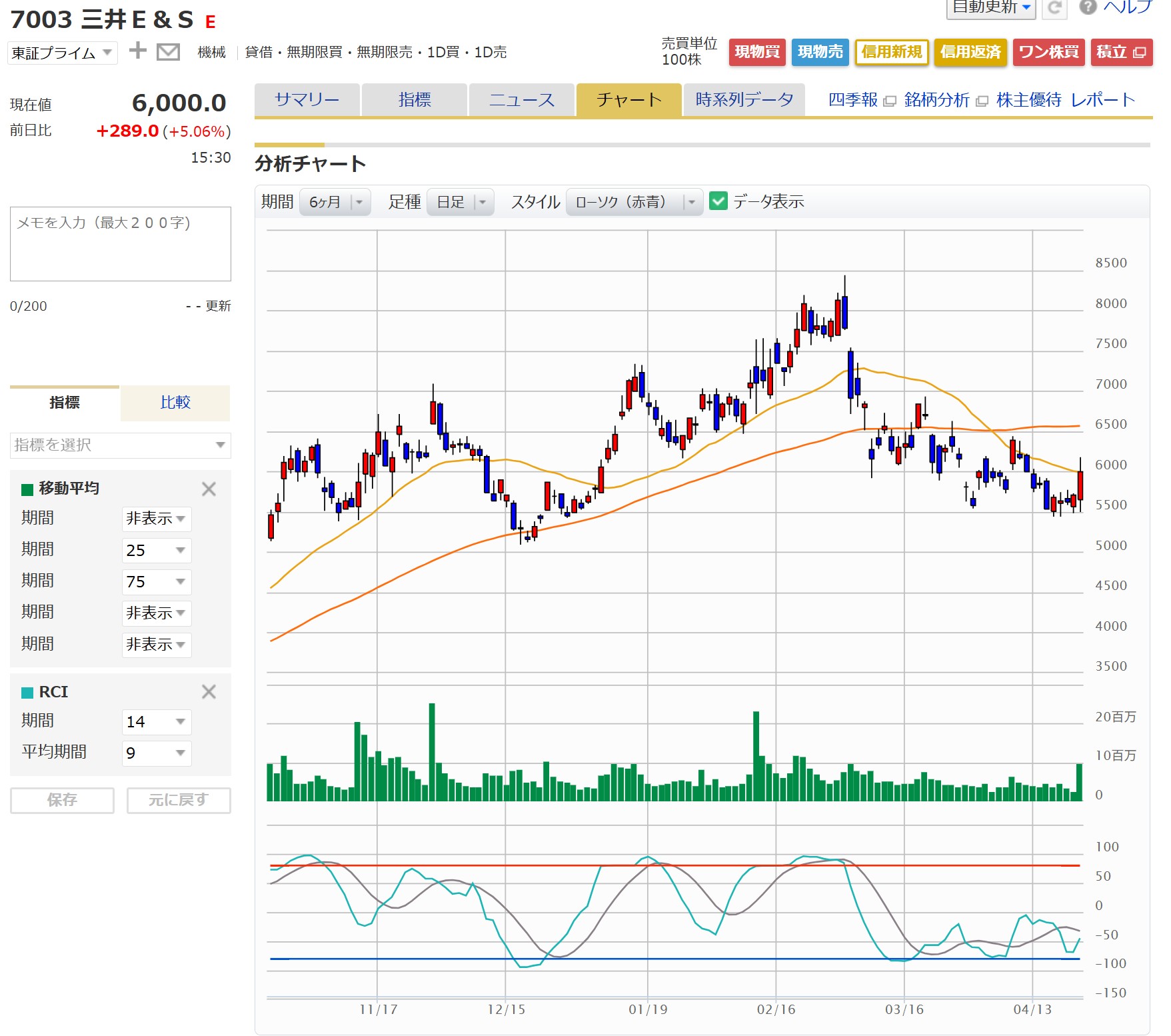The width and height of the screenshot is (1171, 1036).
Task: Open help via question mark icon
Action: (1088, 7)
